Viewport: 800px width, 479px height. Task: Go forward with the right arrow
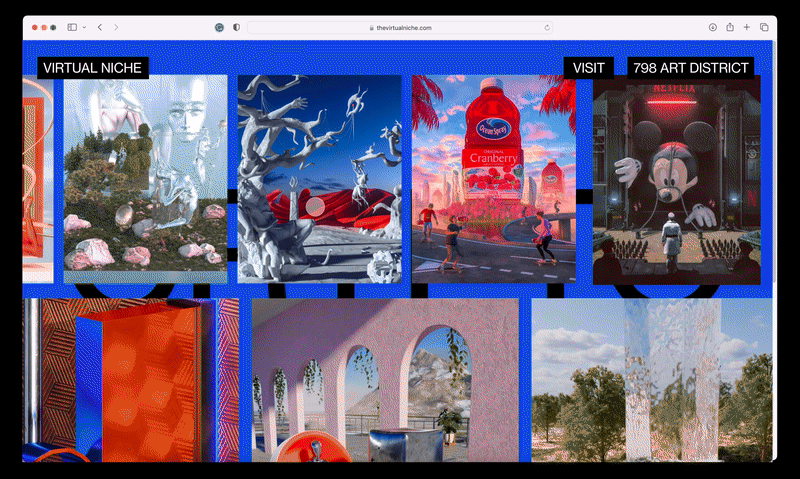tap(116, 28)
